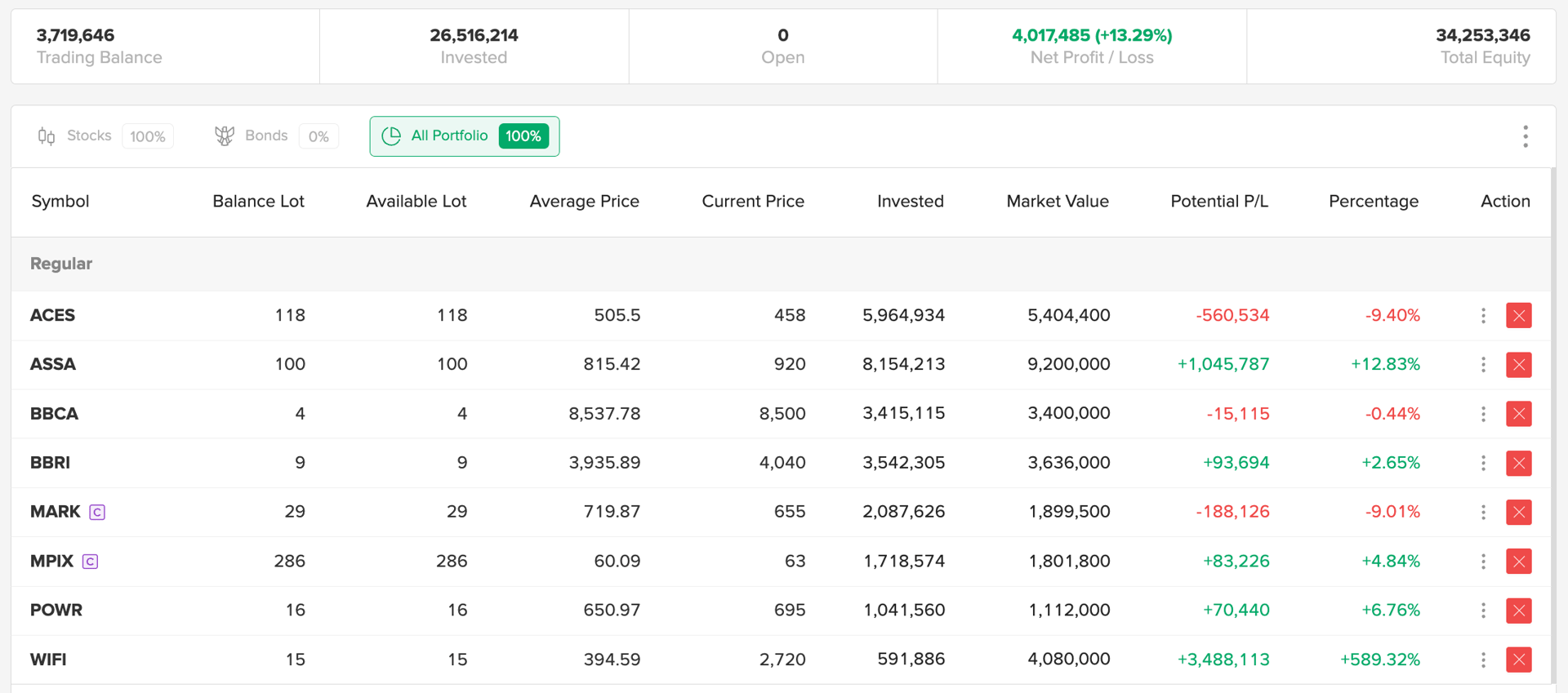Open the BBCA stock symbol
The height and width of the screenshot is (693, 1568).
(54, 414)
